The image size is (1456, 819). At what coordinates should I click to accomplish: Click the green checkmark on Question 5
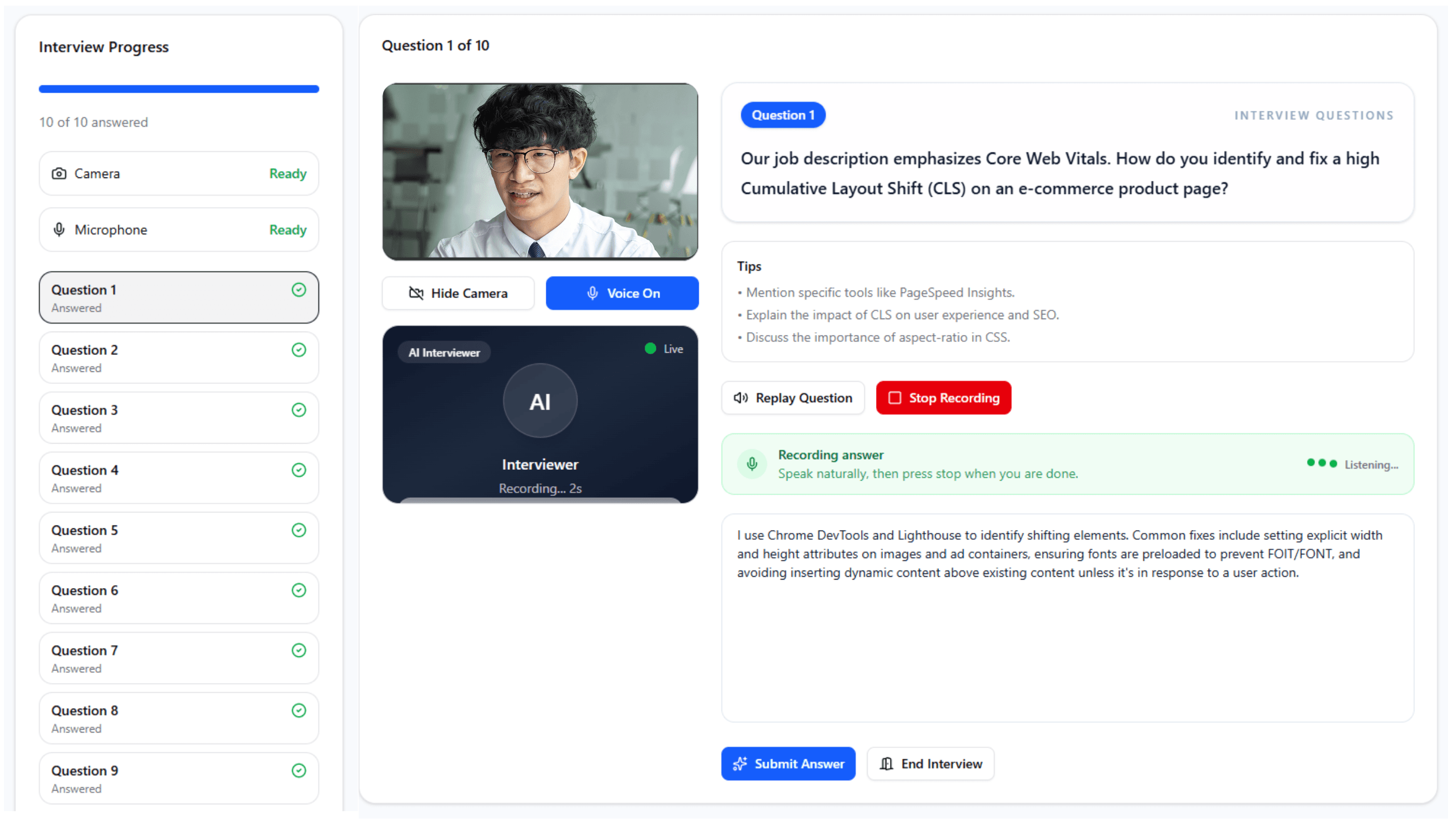pos(298,531)
